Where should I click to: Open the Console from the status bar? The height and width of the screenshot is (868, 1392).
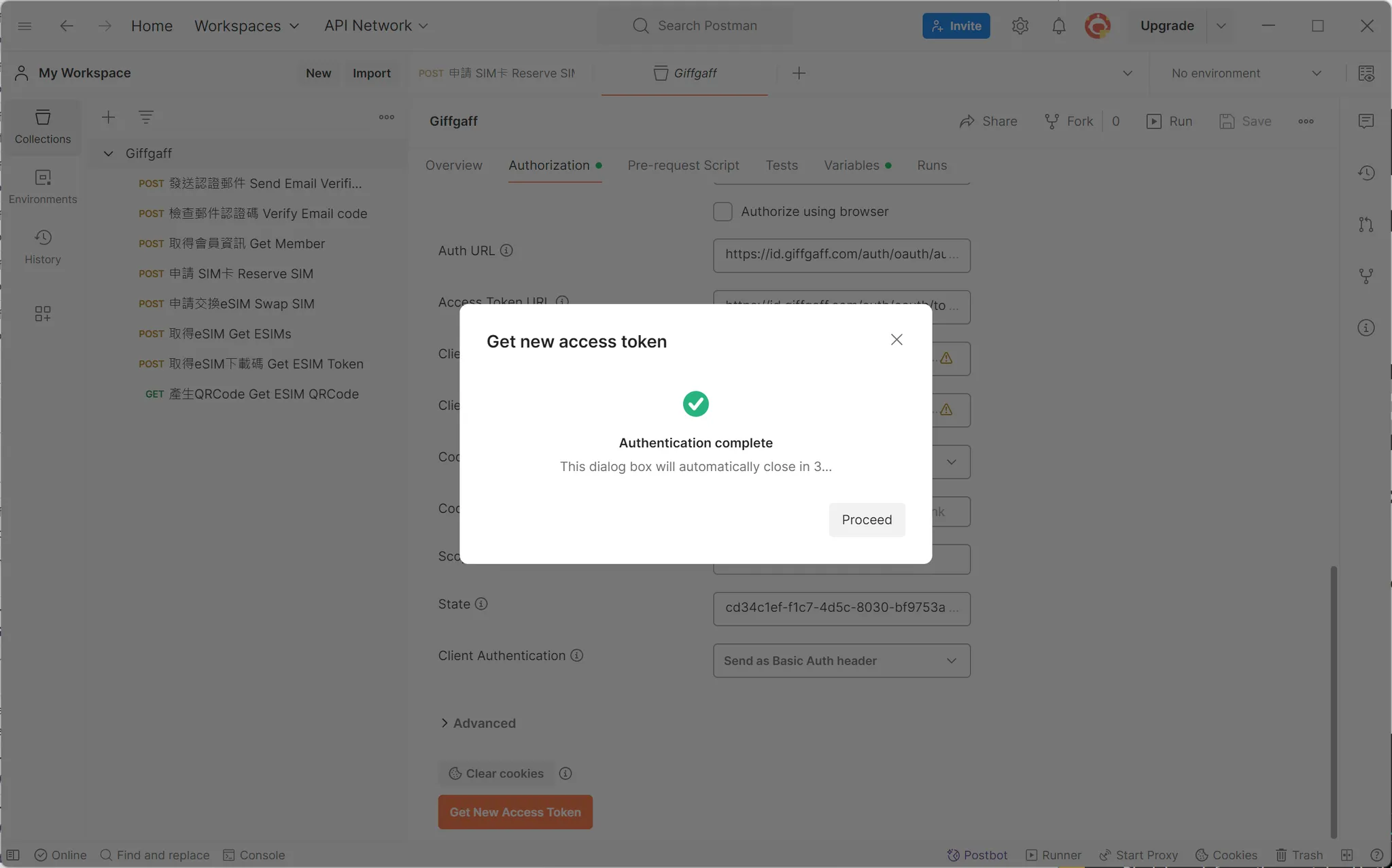tap(254, 854)
